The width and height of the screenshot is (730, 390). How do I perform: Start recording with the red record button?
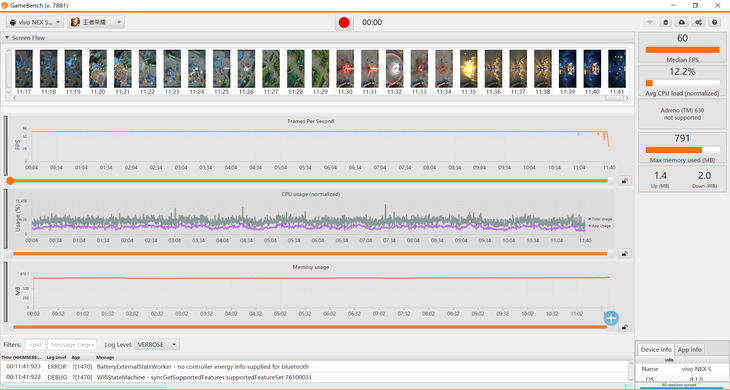coord(344,22)
